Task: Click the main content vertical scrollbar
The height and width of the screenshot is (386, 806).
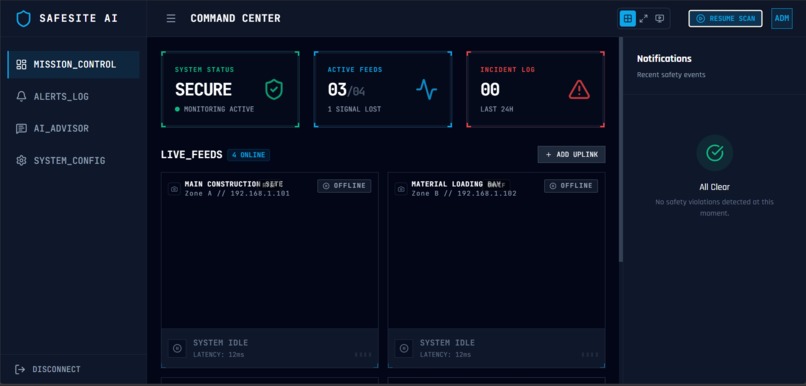Action: pyautogui.click(x=621, y=149)
